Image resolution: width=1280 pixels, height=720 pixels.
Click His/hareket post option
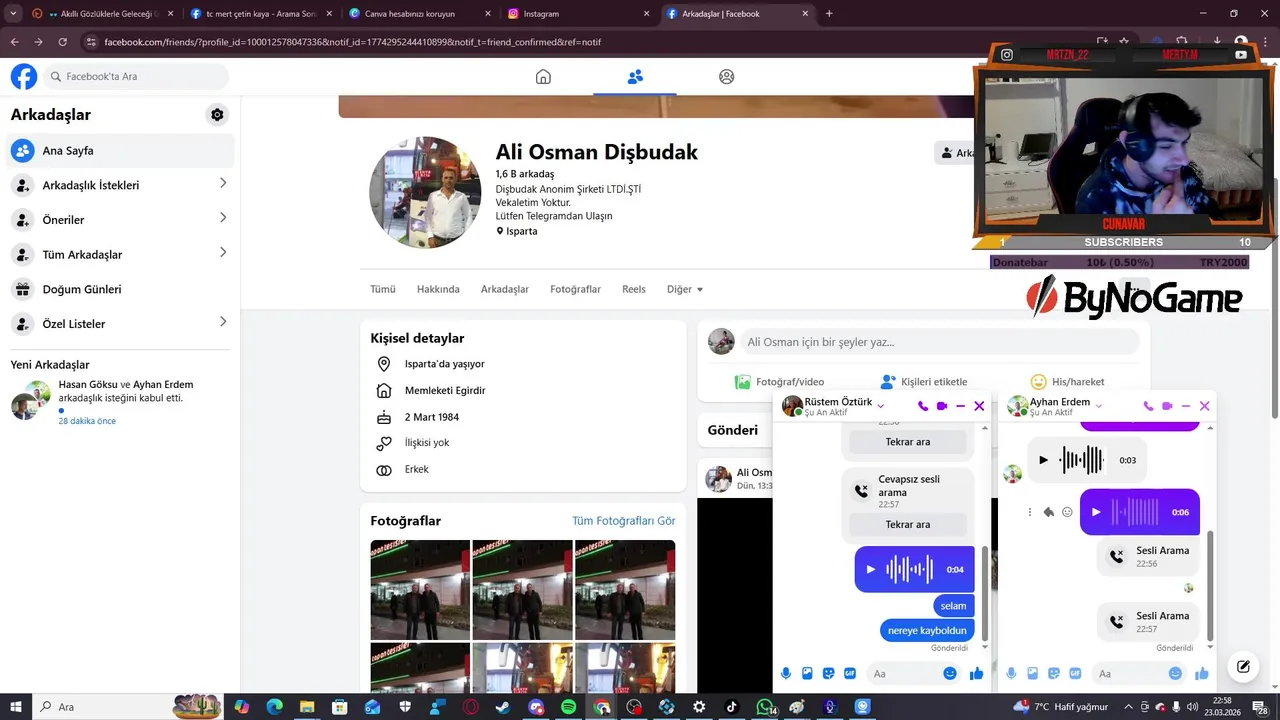pyautogui.click(x=1067, y=382)
